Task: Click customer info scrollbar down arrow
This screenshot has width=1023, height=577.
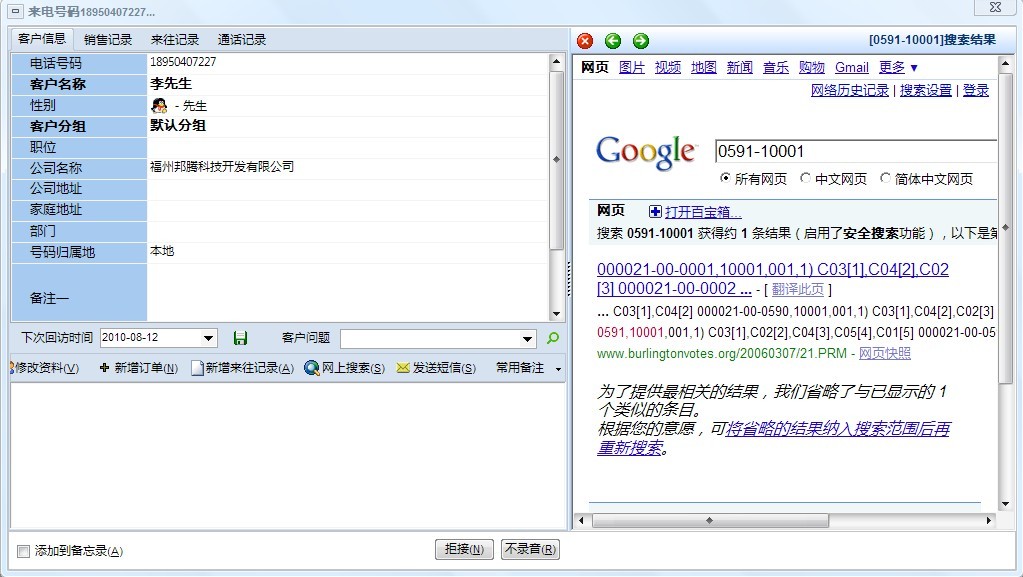Action: click(x=556, y=314)
